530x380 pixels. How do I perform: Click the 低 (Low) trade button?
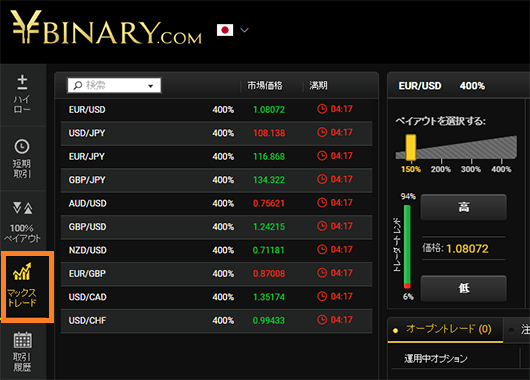(463, 288)
